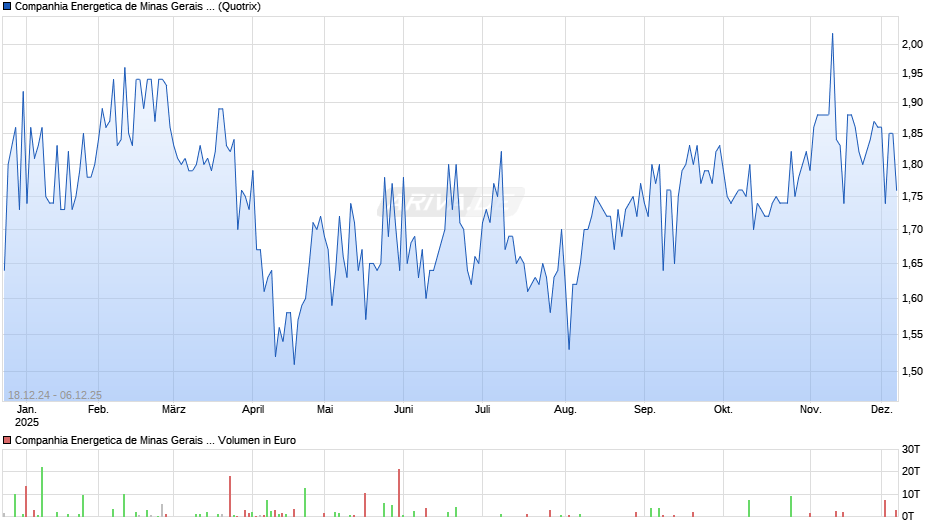The height and width of the screenshot is (526, 940).
Task: Click the 1,50 price axis value
Action: [912, 372]
